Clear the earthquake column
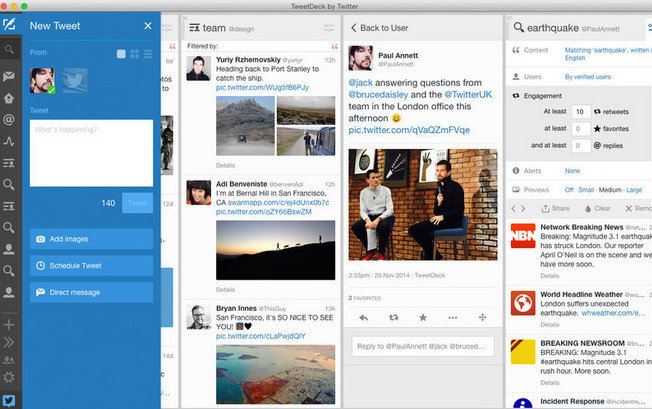652x409 pixels. [598, 208]
